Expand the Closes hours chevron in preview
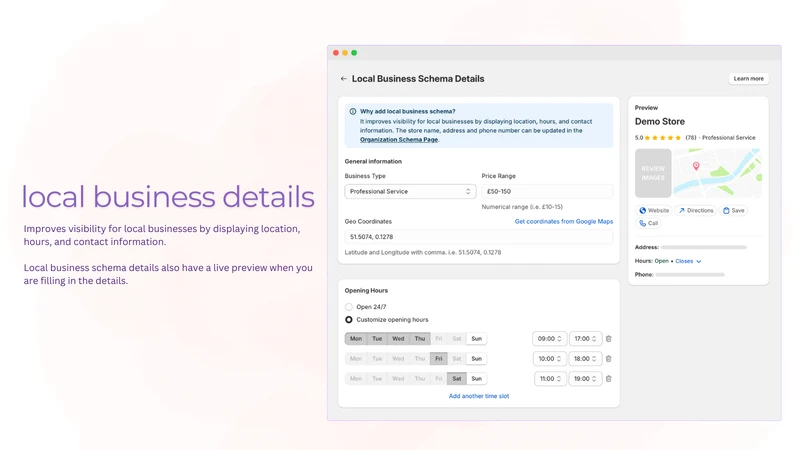Screen dimensions: 800x450 coord(698,261)
